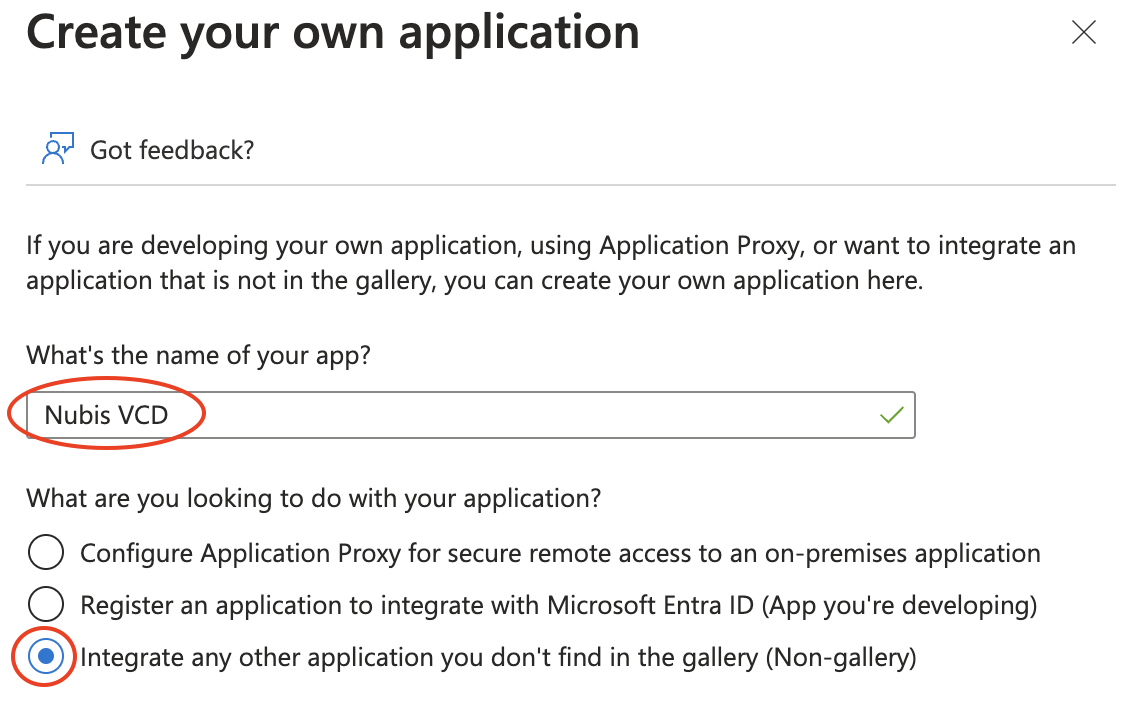
Task: Click the introductory description paragraph
Action: pyautogui.click(x=550, y=262)
